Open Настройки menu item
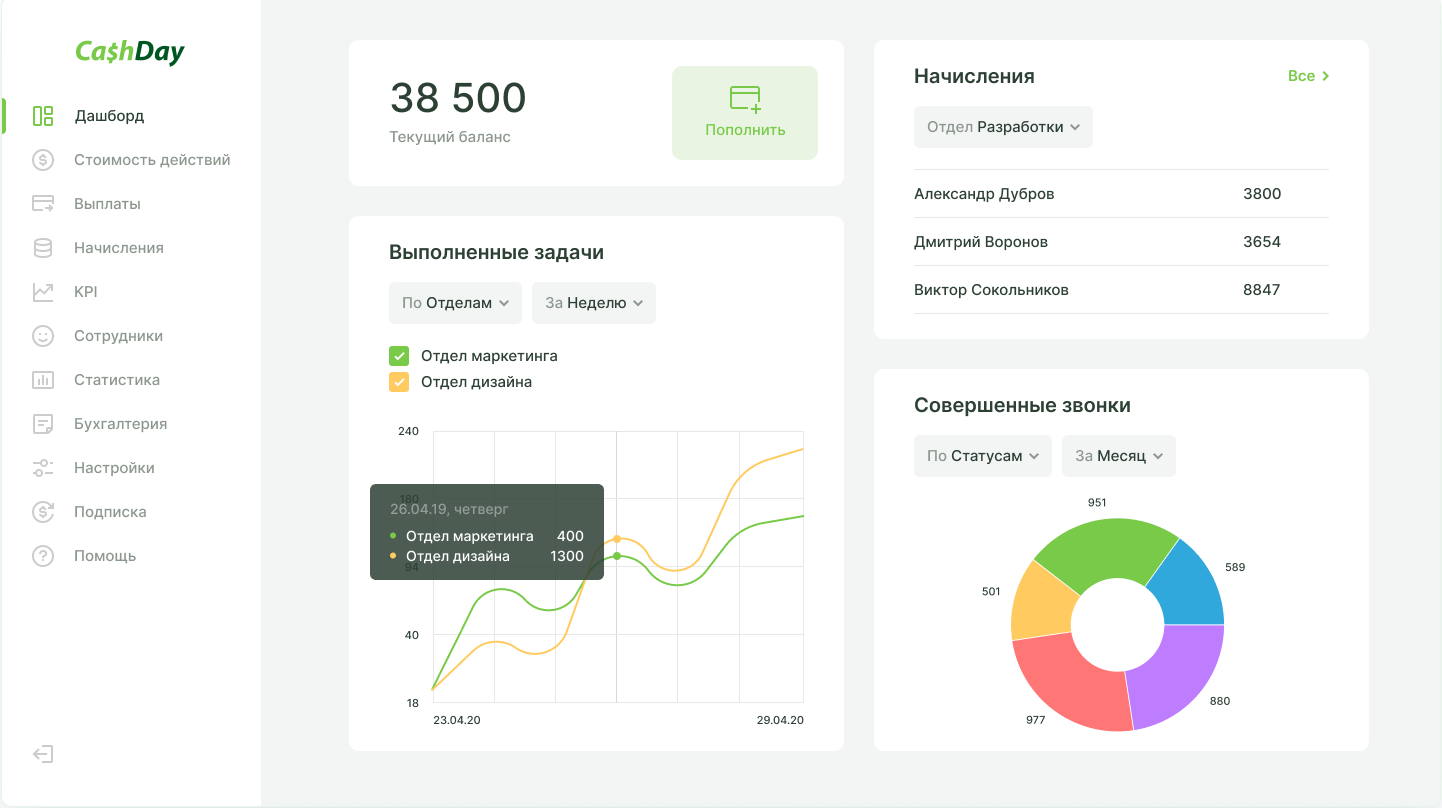This screenshot has width=1442, height=808. pos(114,468)
